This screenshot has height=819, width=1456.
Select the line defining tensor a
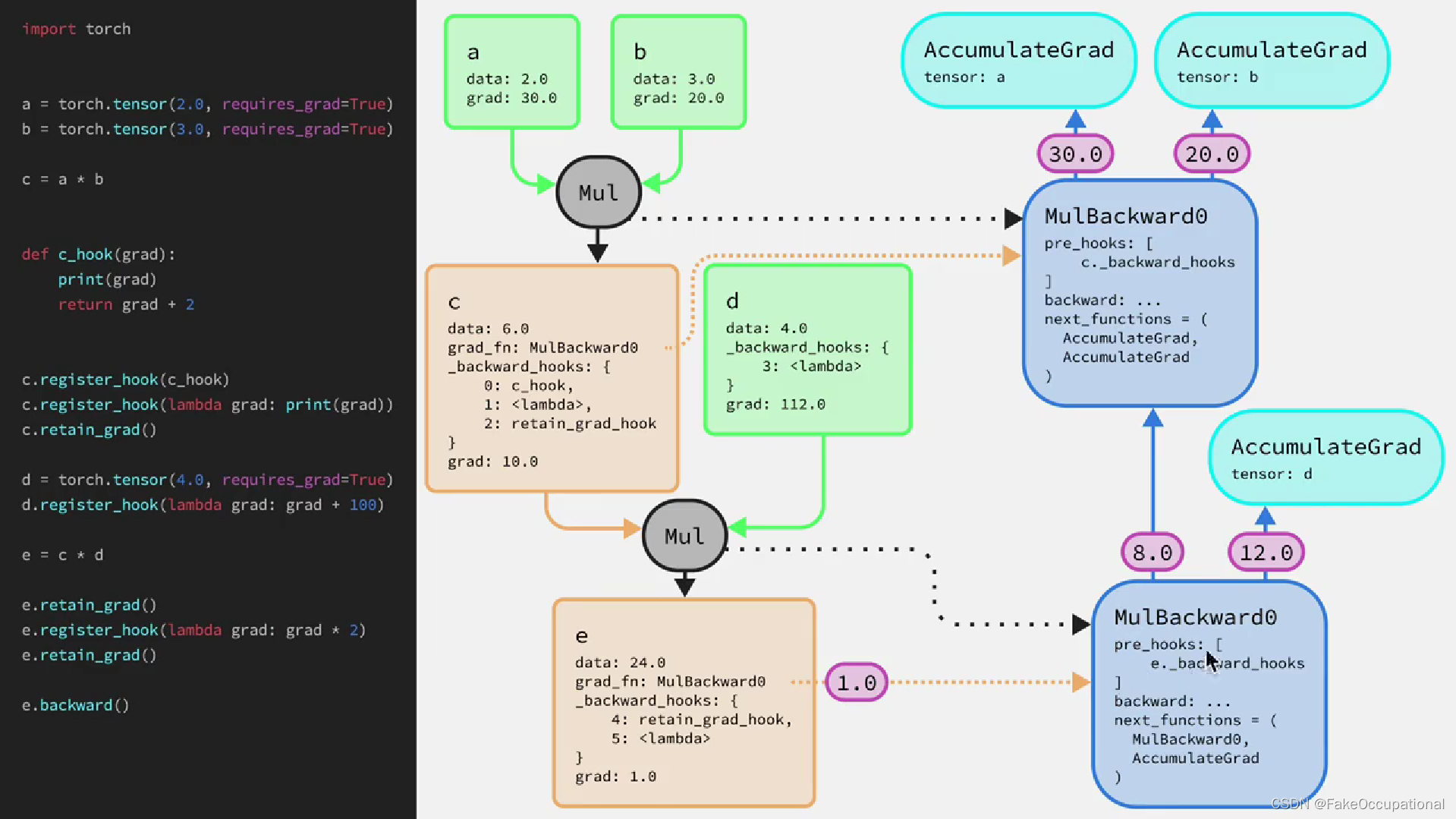[x=207, y=104]
